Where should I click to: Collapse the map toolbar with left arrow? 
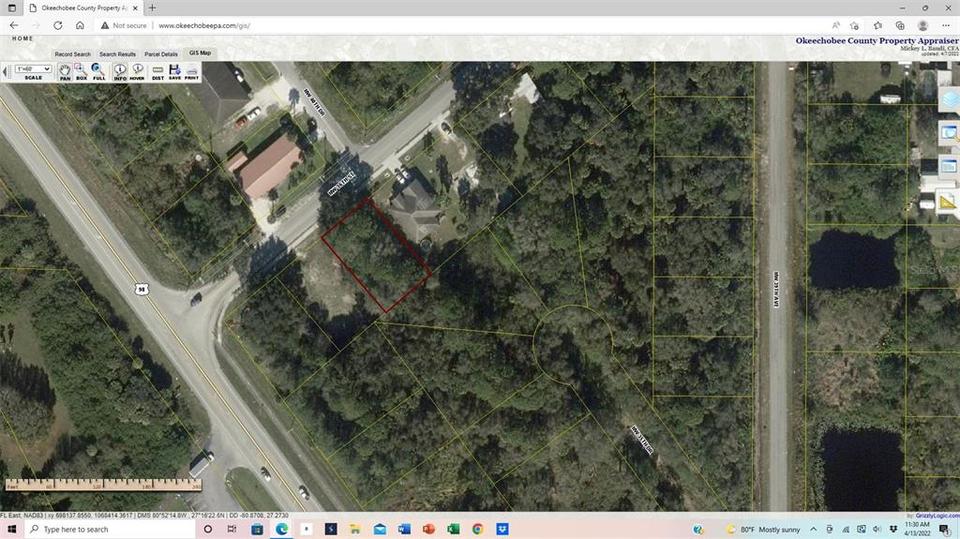(x=6, y=72)
